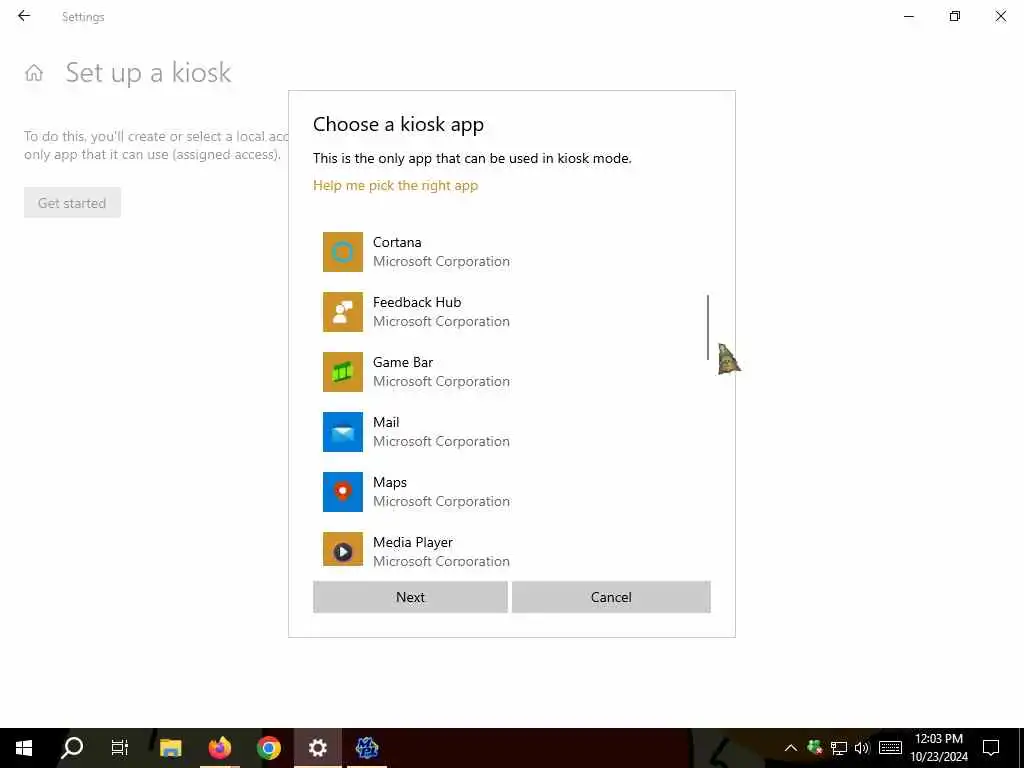Screen dimensions: 1024x768
Task: Open the Windows Start menu
Action: [x=24, y=748]
